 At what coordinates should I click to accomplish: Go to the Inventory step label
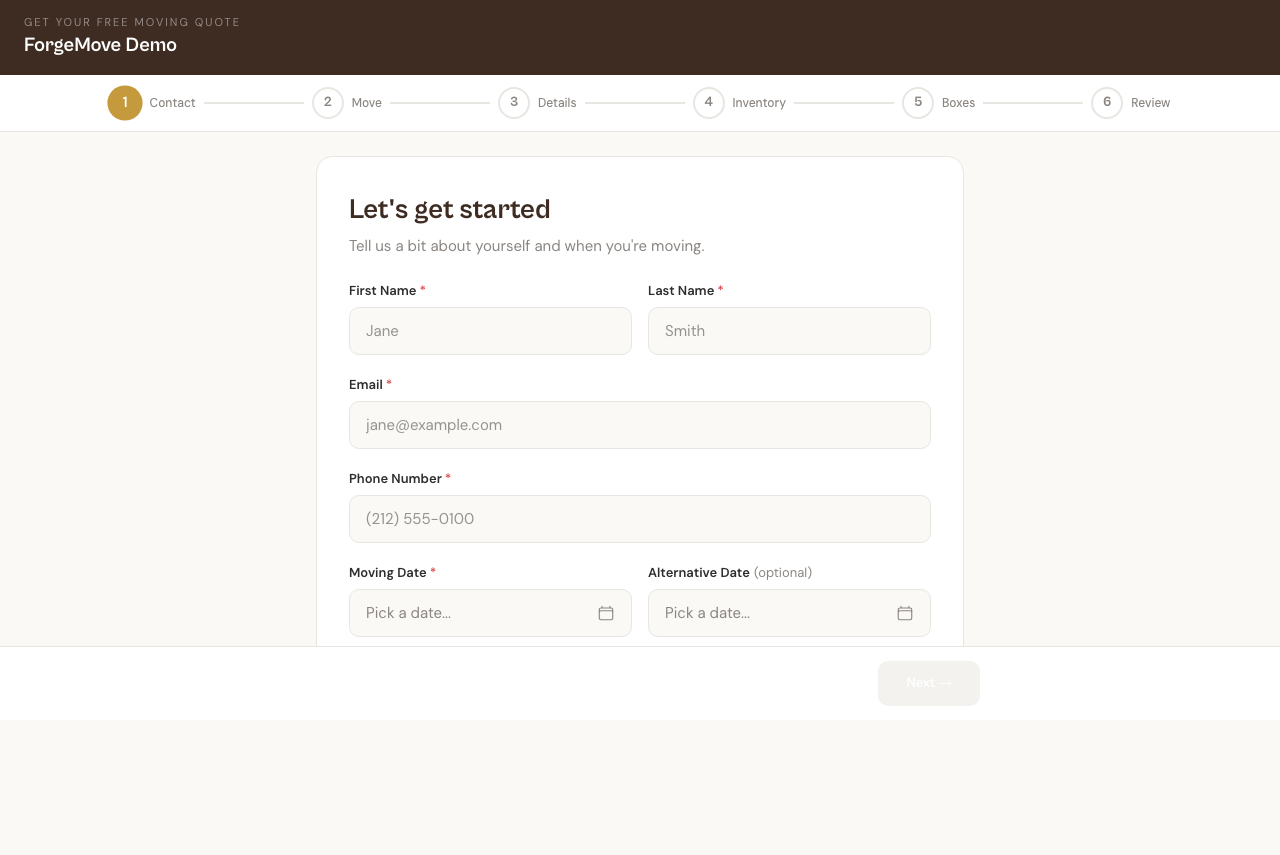pyautogui.click(x=759, y=103)
